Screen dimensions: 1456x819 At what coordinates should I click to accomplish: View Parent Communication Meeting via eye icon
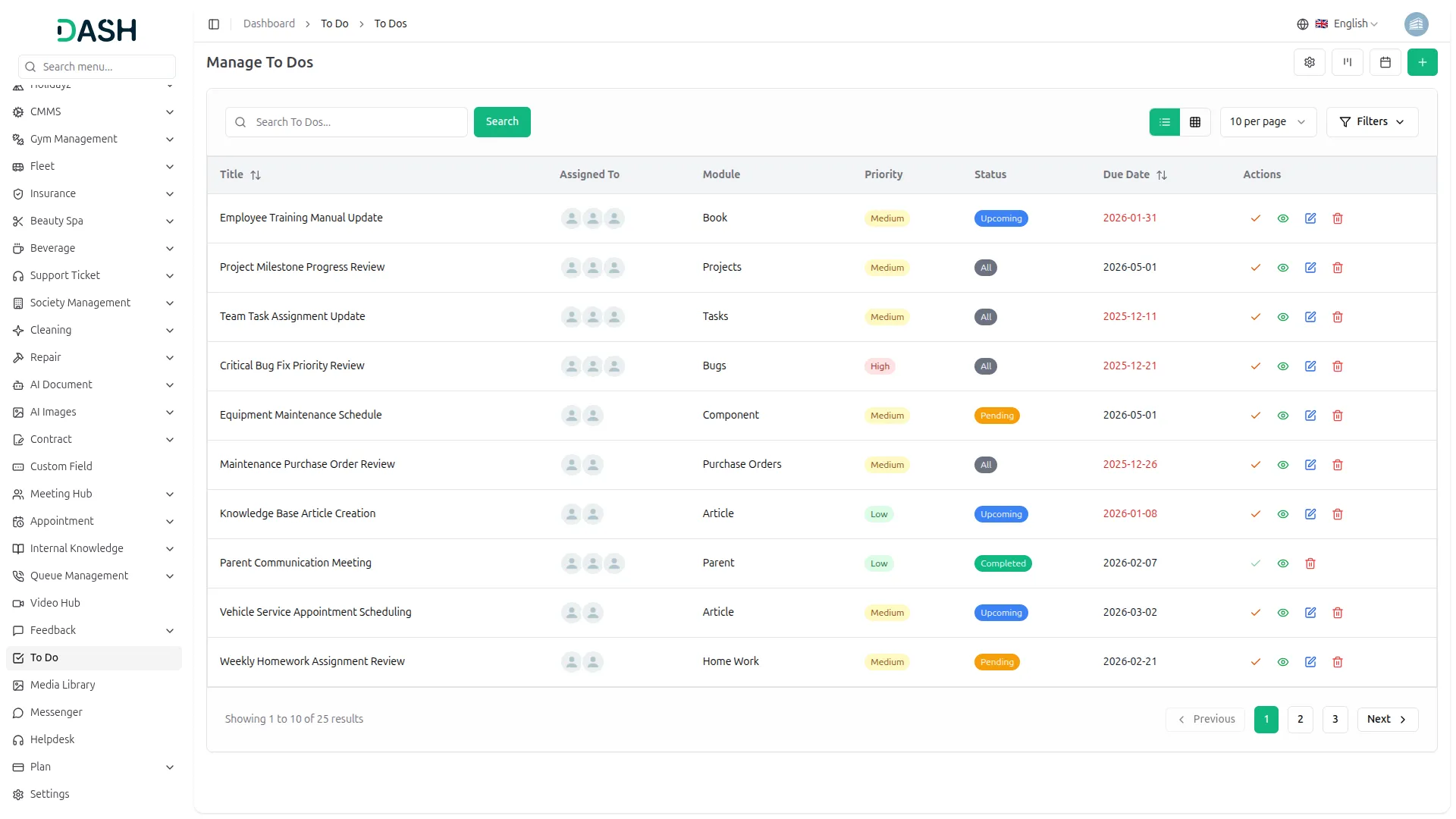click(x=1282, y=563)
